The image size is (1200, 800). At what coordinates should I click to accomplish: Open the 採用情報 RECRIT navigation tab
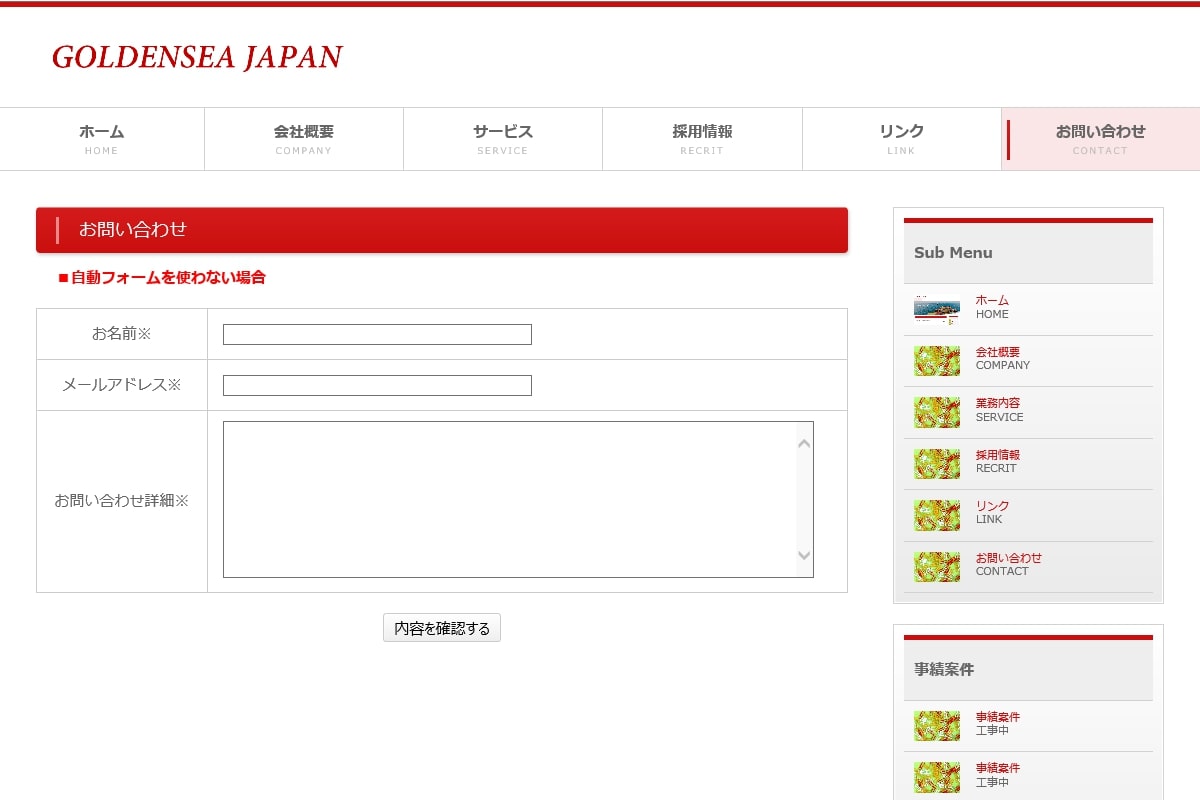pyautogui.click(x=702, y=139)
